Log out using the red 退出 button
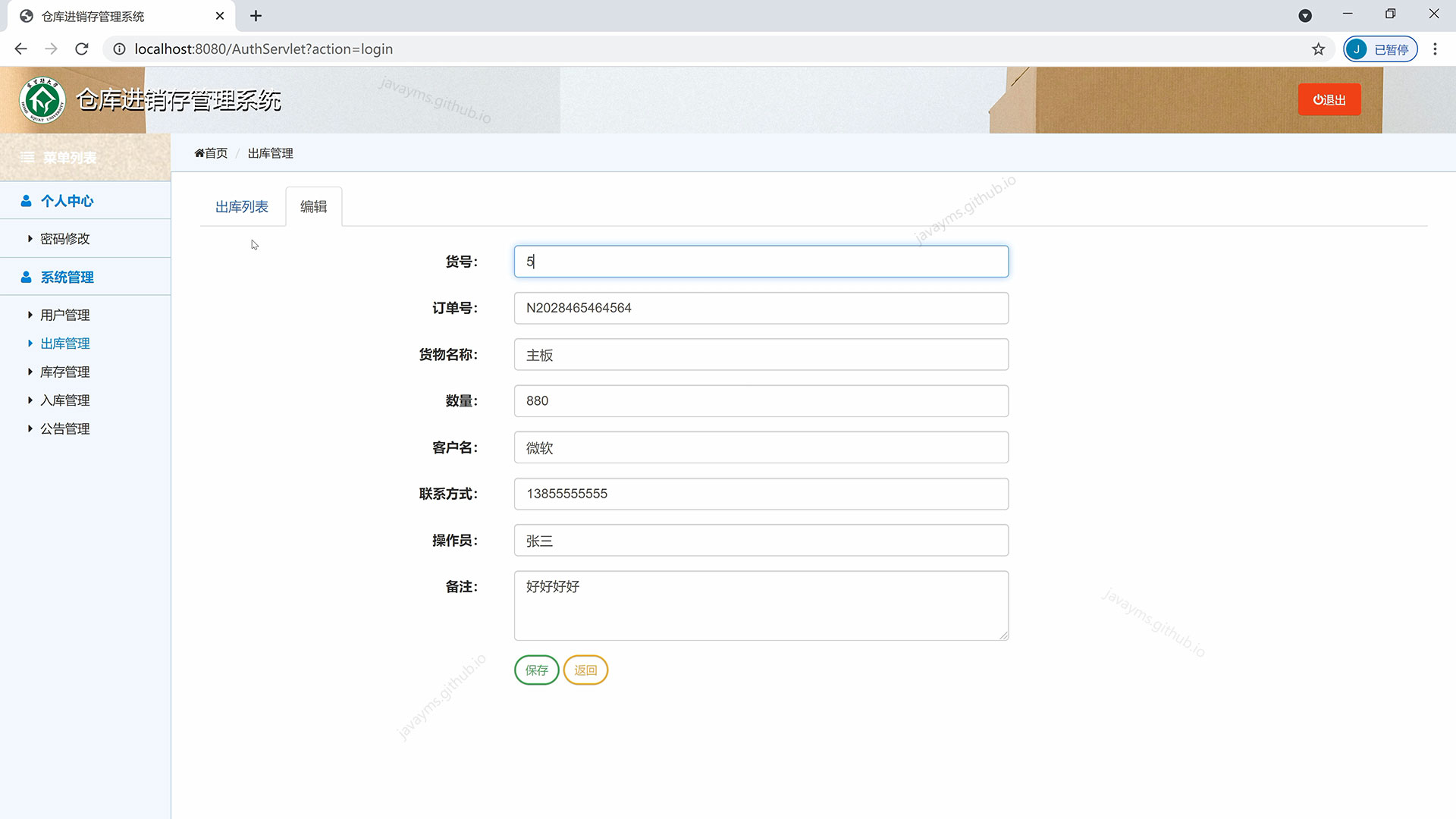The width and height of the screenshot is (1456, 819). click(1329, 100)
